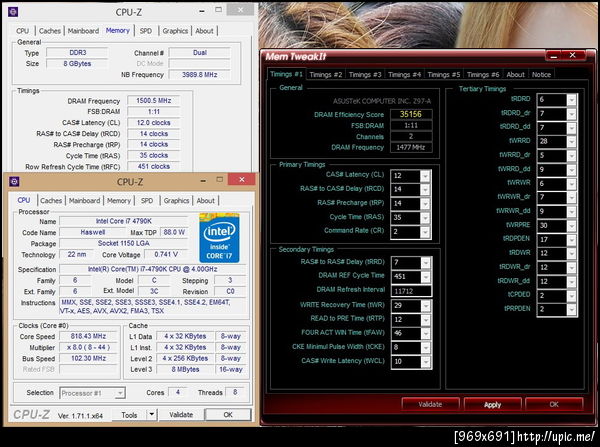This screenshot has width=600, height=447.
Task: Open the CAS# Latency (CL) dropdown
Action: [425, 176]
